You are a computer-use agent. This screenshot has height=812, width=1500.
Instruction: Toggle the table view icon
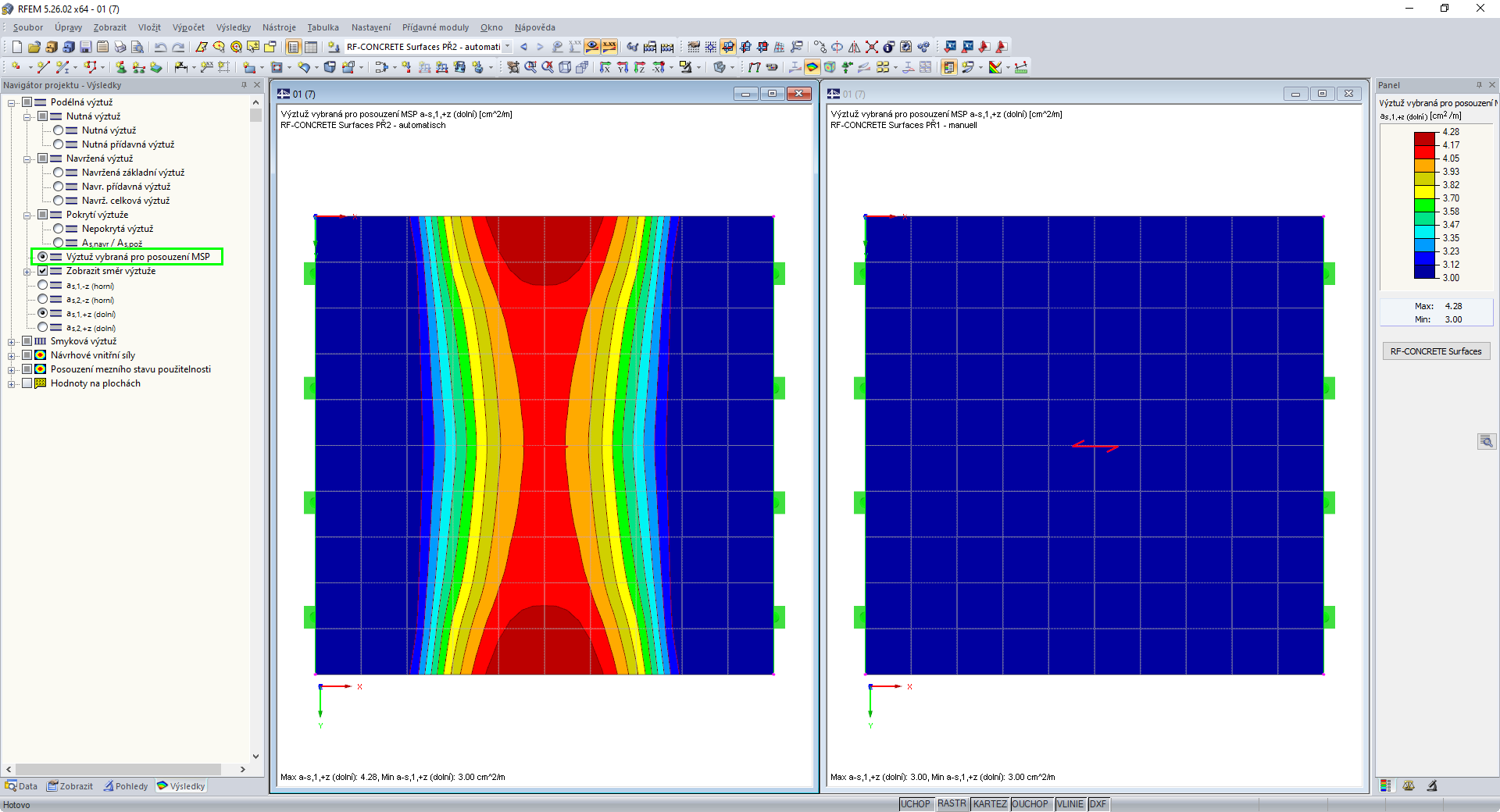pyautogui.click(x=311, y=47)
